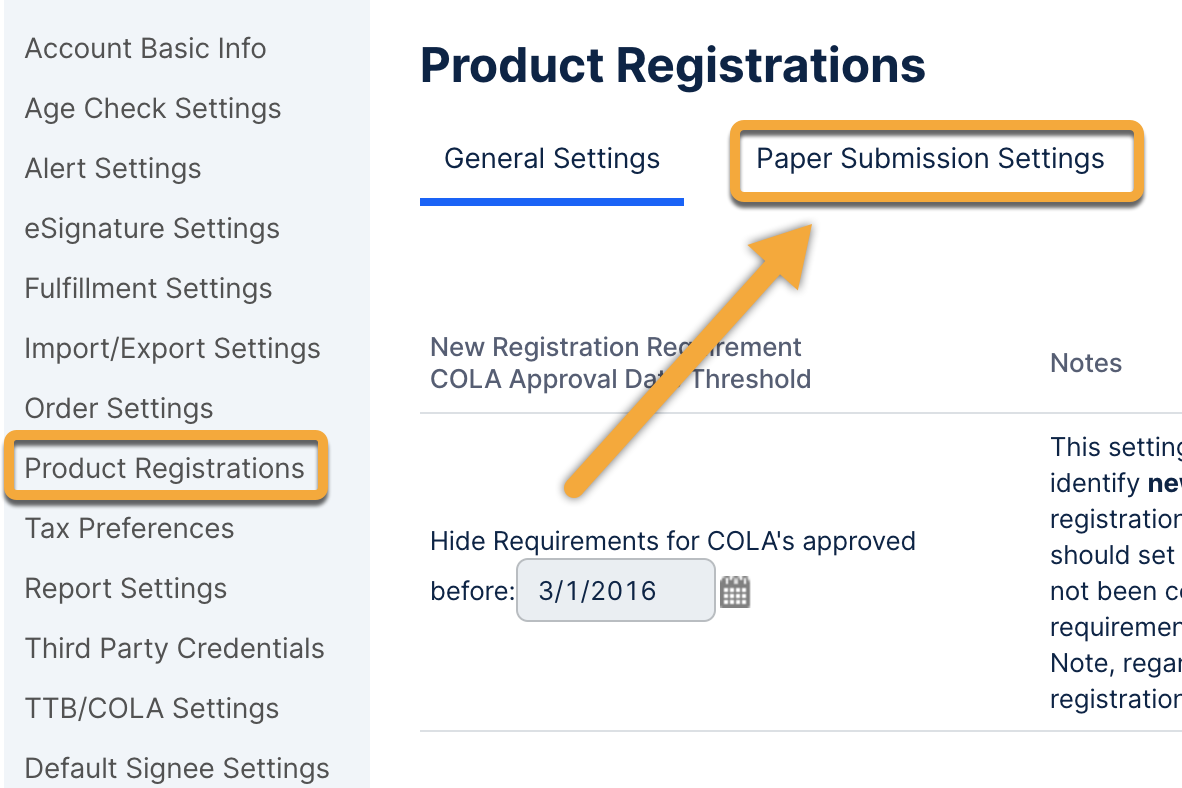Image resolution: width=1182 pixels, height=788 pixels.
Task: Open Alert Settings in the sidebar
Action: [113, 169]
